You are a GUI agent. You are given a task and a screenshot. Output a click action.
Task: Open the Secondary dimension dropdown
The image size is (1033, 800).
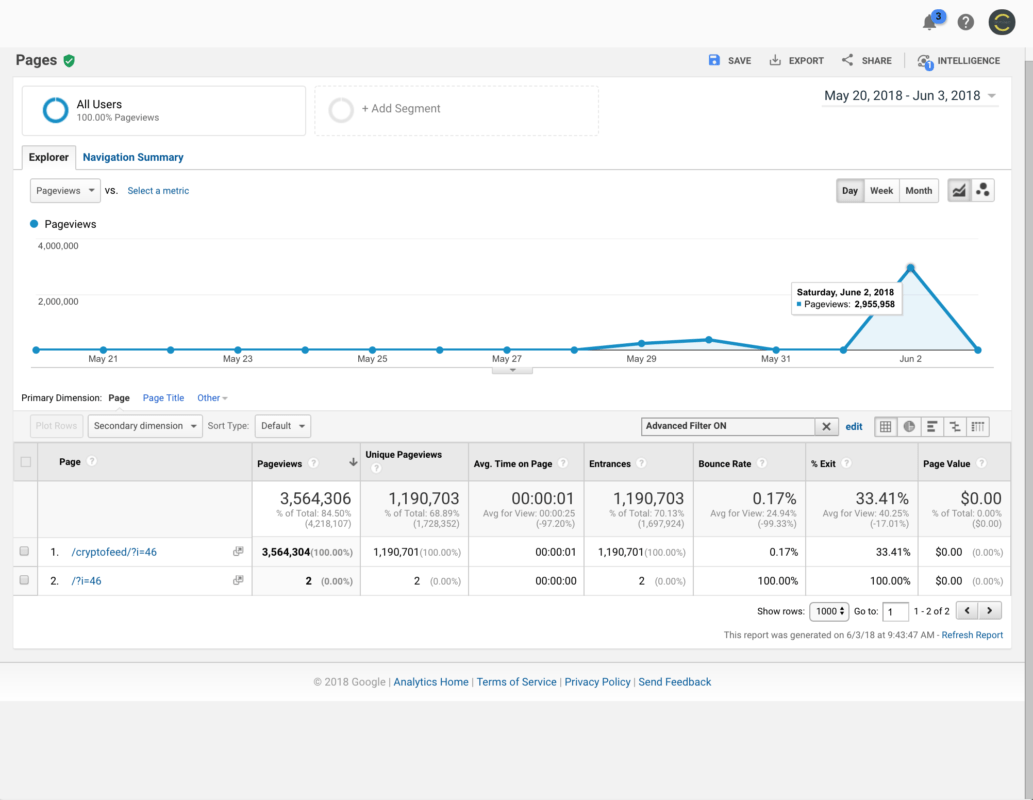pyautogui.click(x=144, y=426)
